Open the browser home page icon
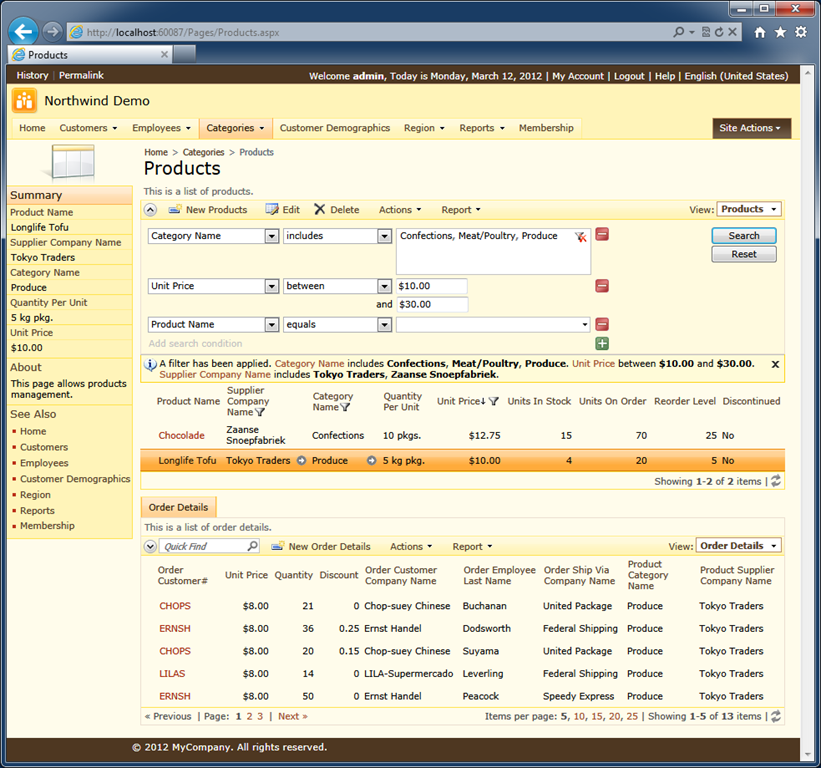Viewport: 821px width, 768px height. click(760, 32)
